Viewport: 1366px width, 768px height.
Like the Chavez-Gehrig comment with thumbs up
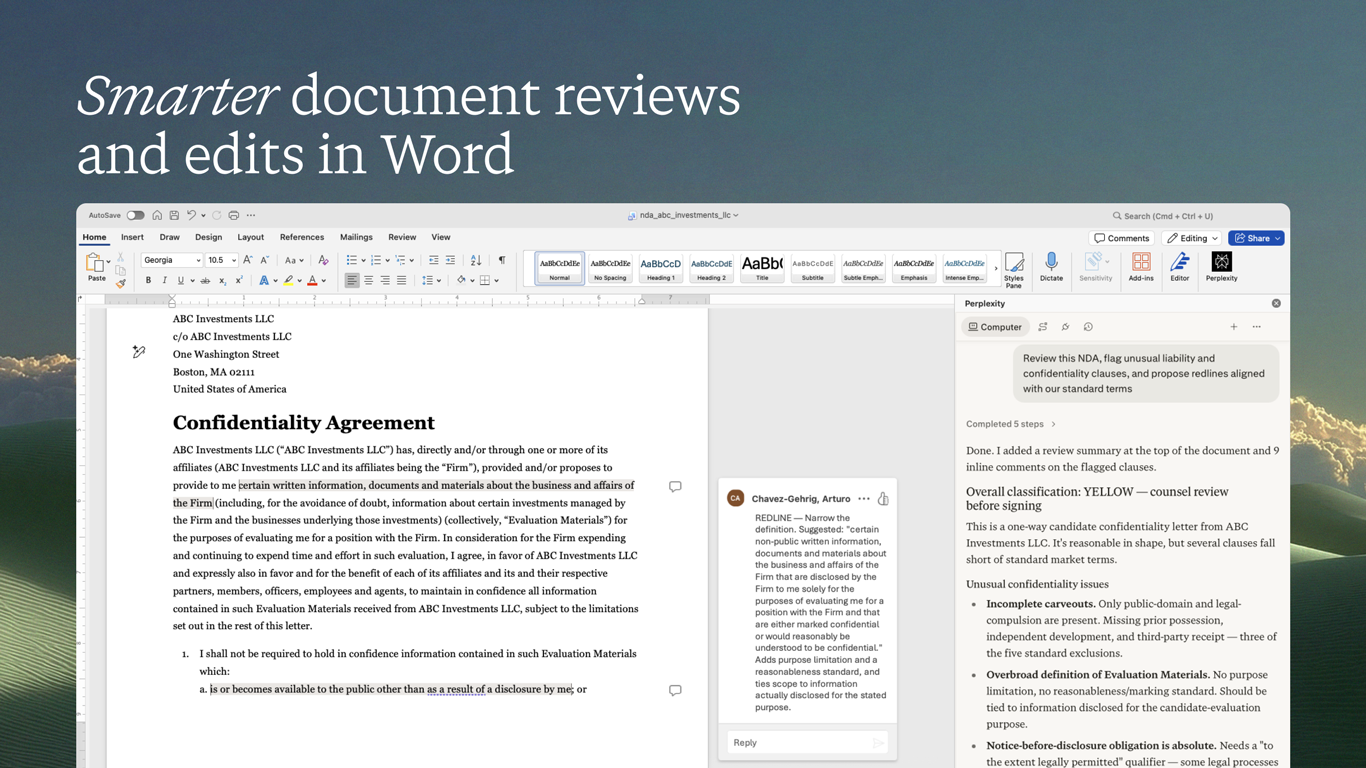[x=883, y=498]
